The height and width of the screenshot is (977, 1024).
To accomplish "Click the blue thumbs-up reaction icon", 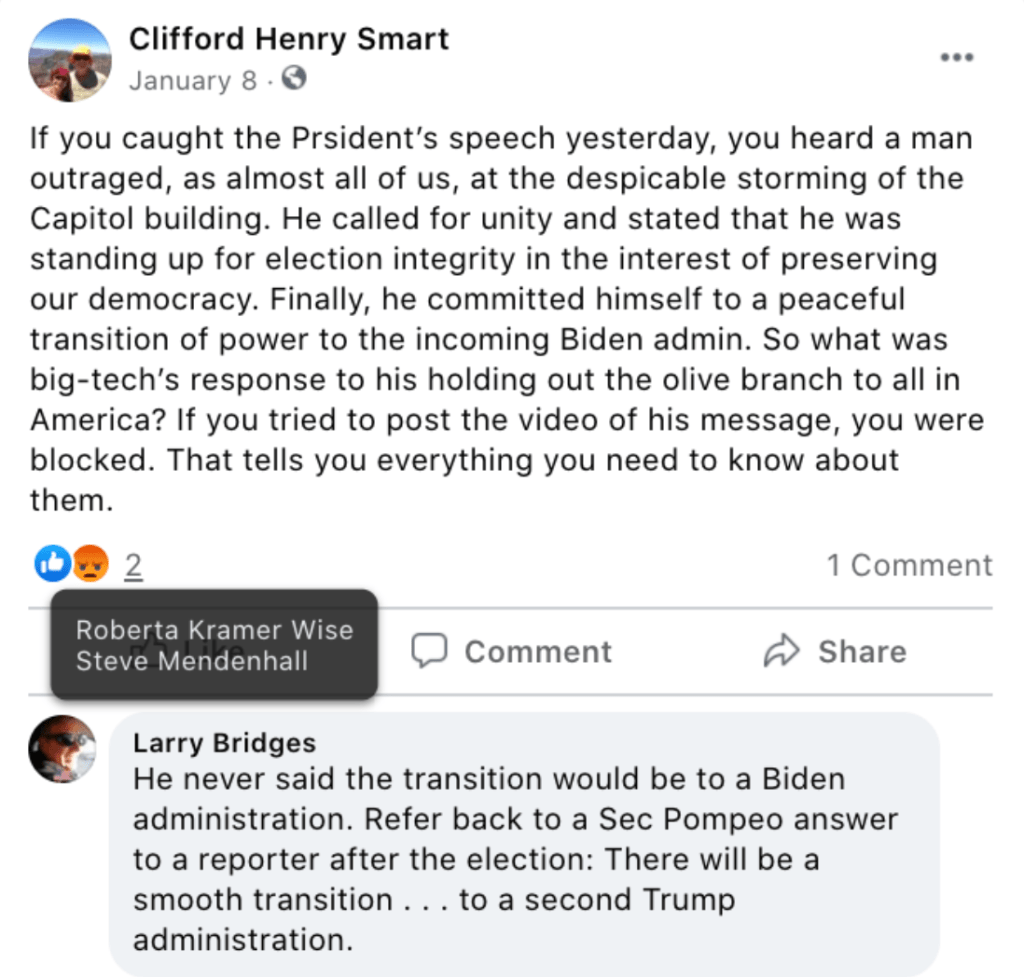I will [x=51, y=565].
